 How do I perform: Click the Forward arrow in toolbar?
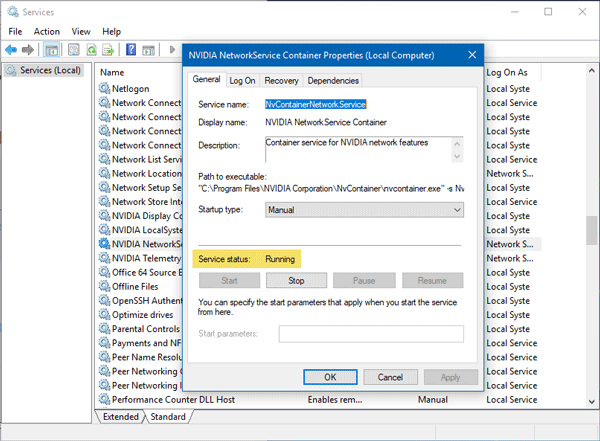[28, 49]
